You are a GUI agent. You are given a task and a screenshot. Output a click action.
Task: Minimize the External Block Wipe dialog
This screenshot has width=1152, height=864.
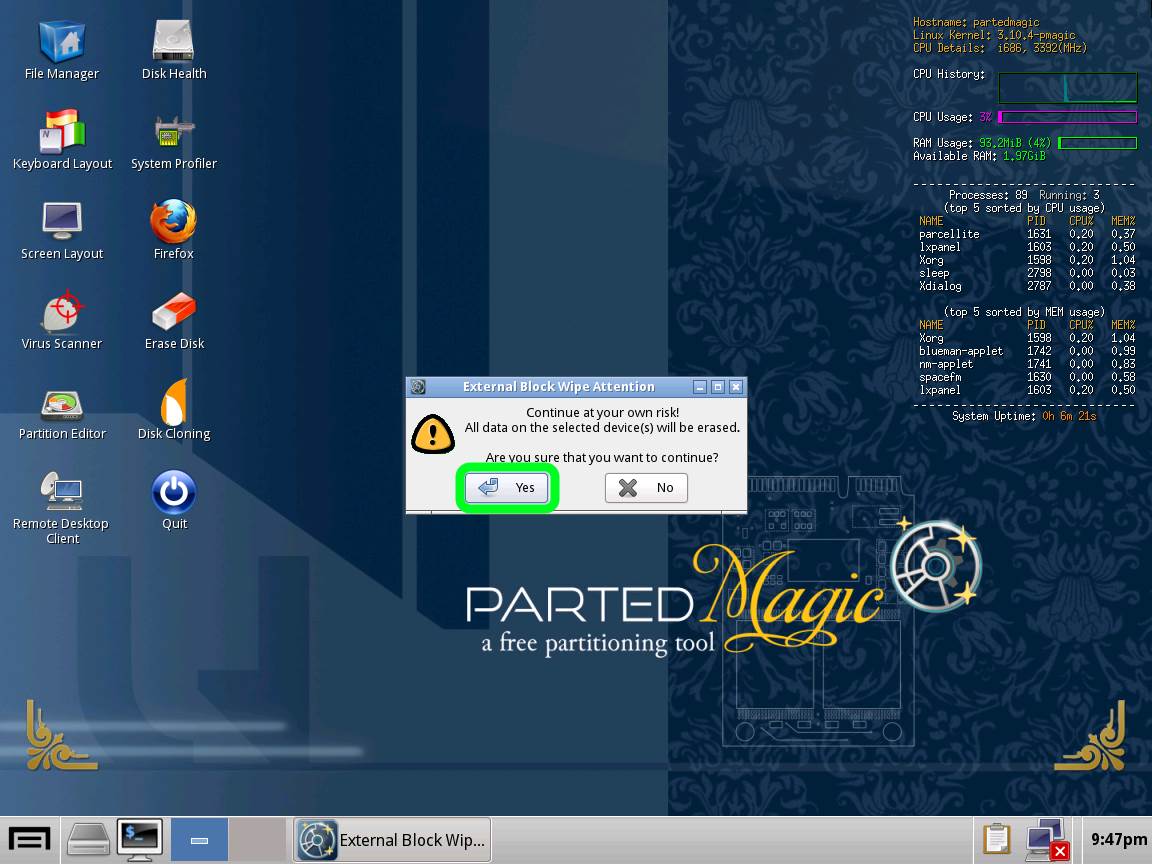[699, 386]
